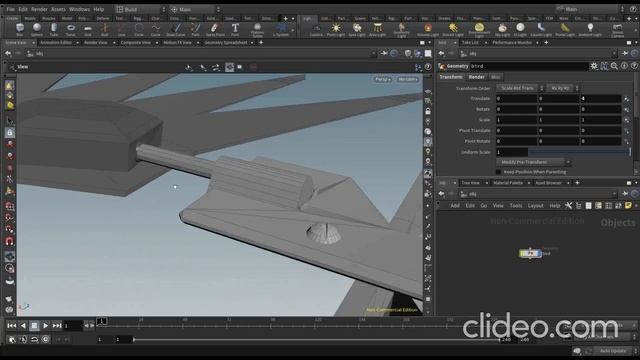Switch to Material Palette tab

[x=508, y=183]
